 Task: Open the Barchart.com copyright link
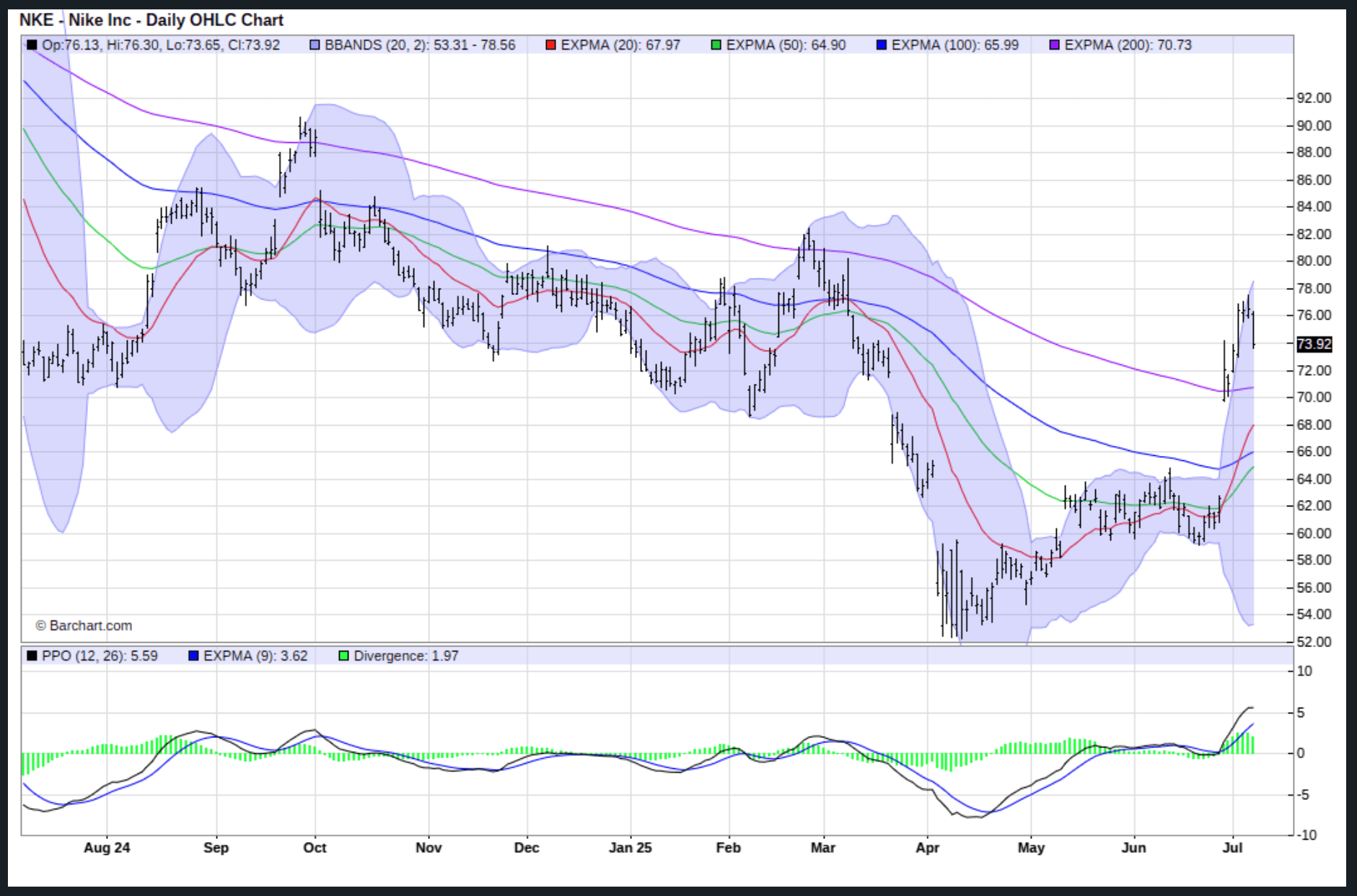point(84,625)
